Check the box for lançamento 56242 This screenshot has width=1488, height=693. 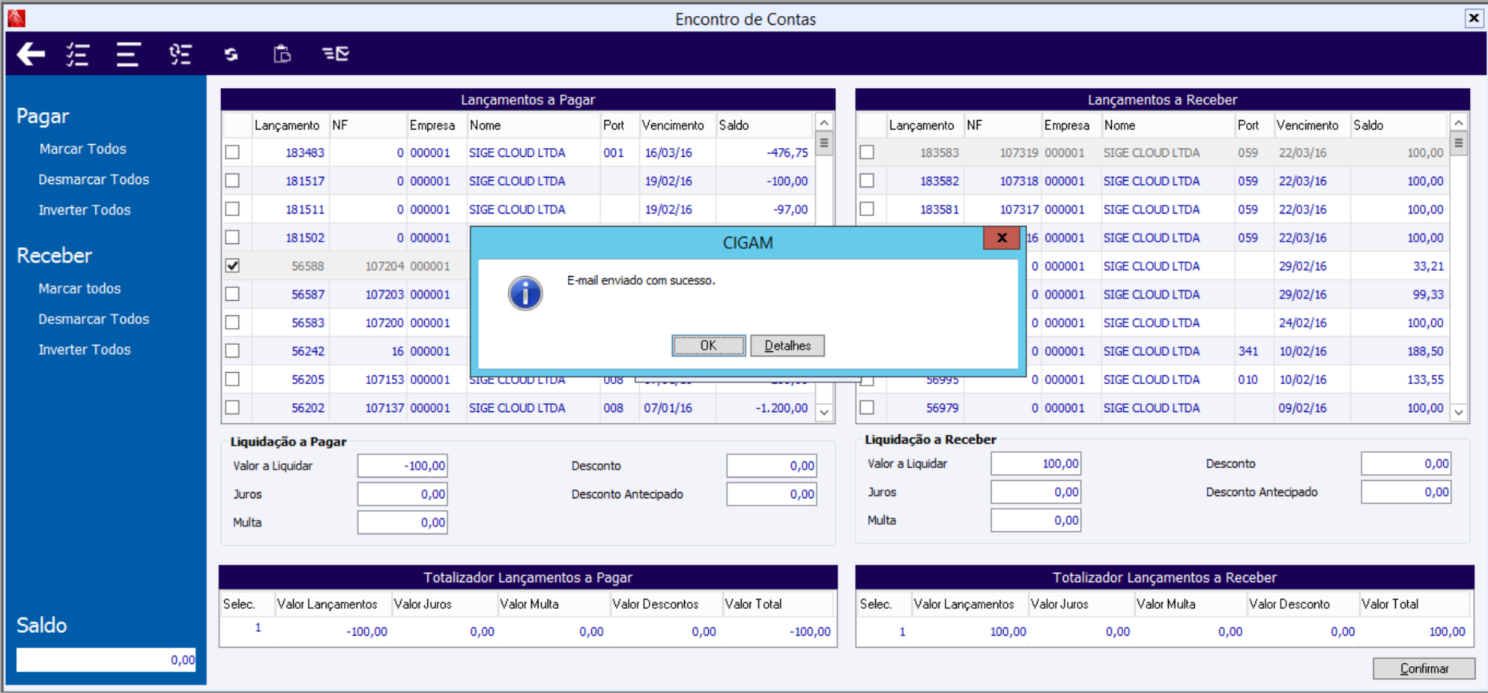[232, 351]
